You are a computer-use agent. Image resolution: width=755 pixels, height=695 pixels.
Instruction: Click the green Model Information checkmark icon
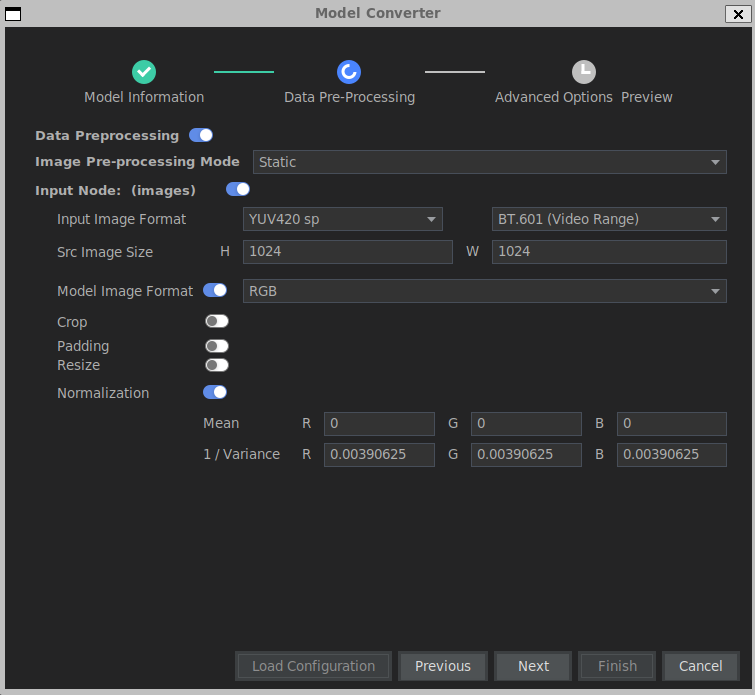coord(144,72)
